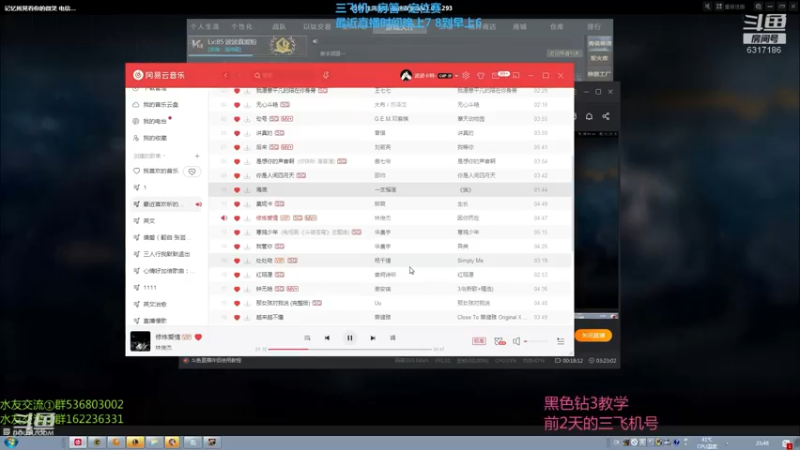
Task: Go back using the NetEase back arrow
Action: (x=226, y=76)
